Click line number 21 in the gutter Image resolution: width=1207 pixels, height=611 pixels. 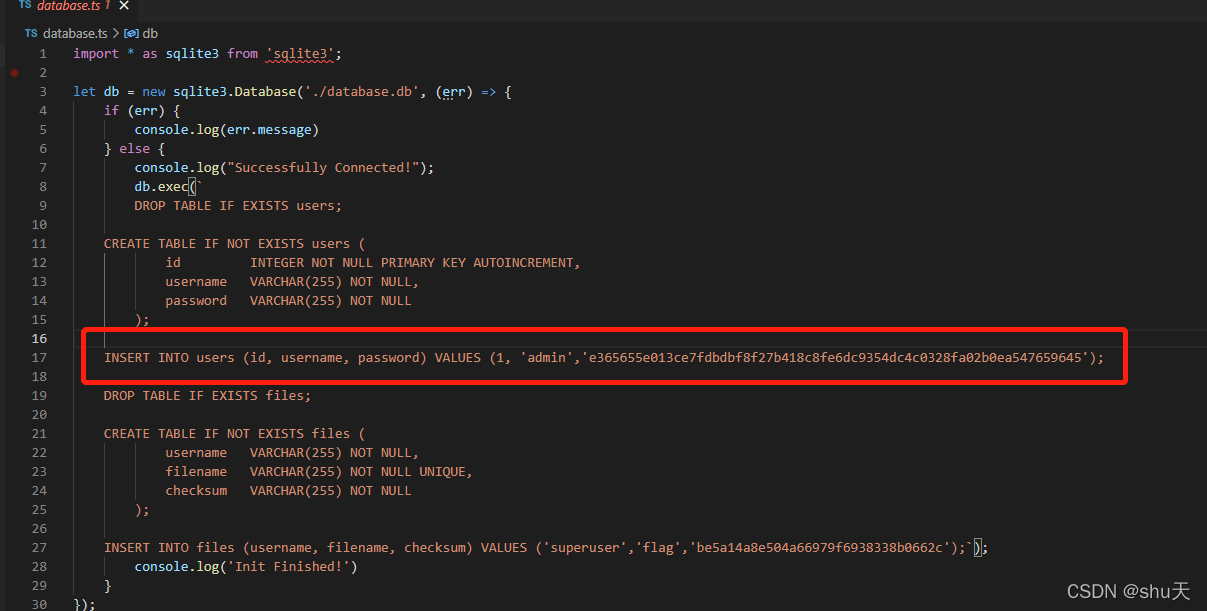click(39, 434)
